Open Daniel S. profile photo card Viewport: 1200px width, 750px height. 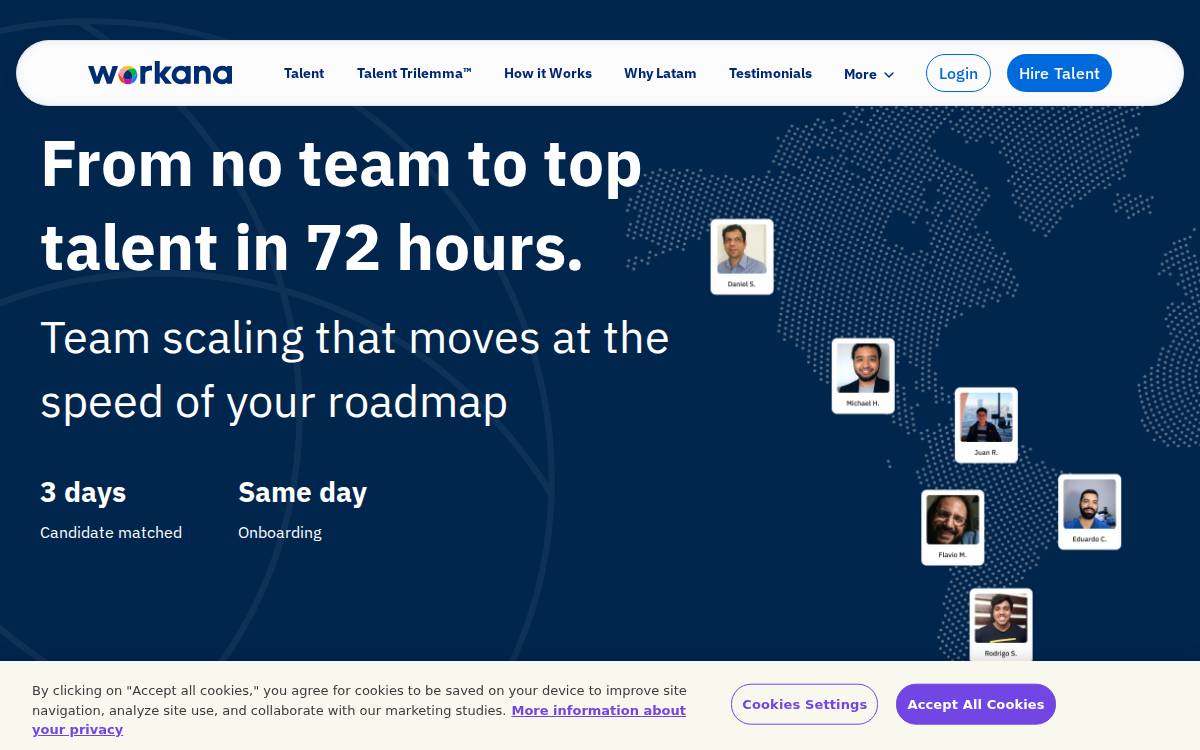tap(742, 257)
